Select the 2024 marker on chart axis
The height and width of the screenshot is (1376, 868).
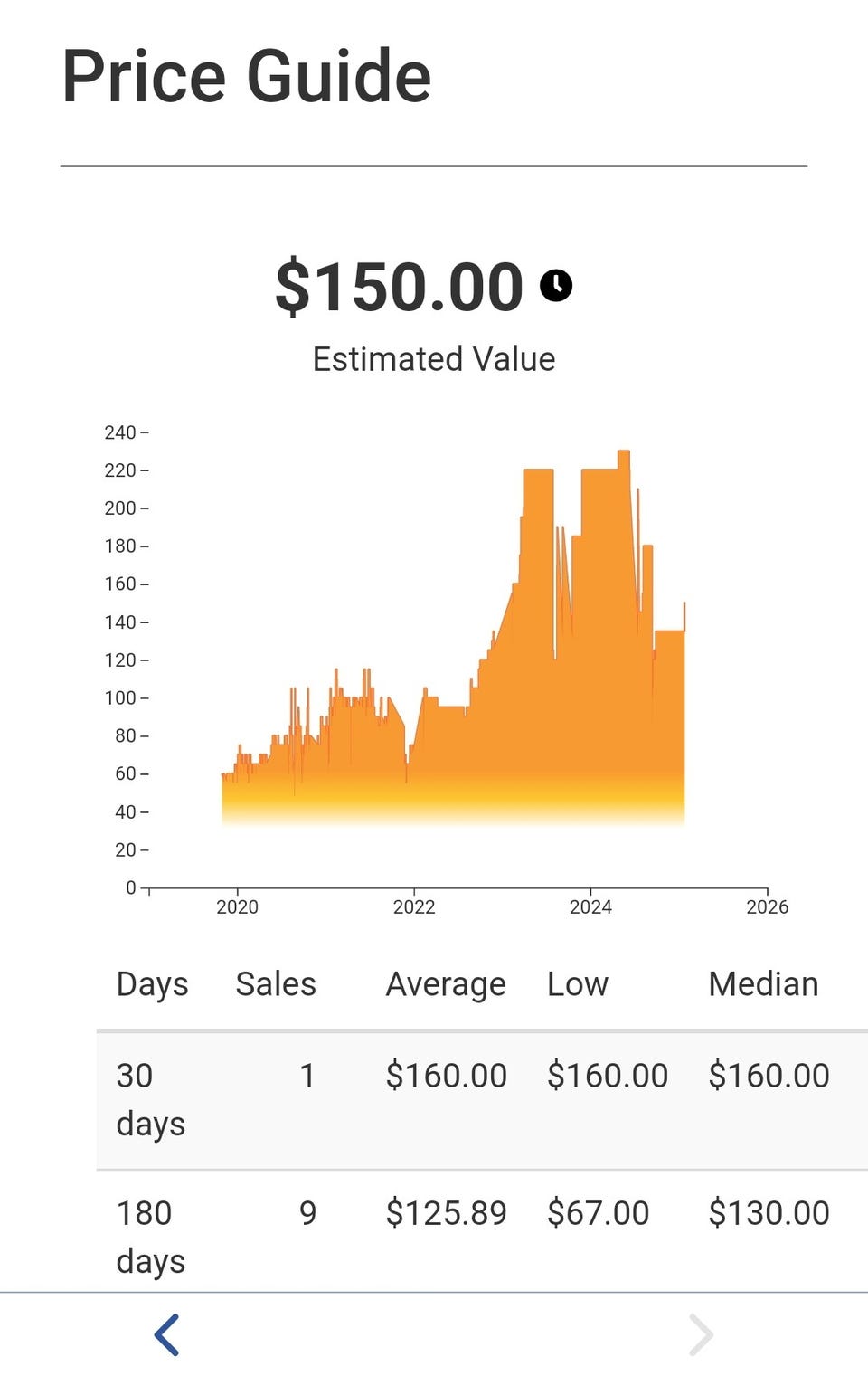[590, 906]
